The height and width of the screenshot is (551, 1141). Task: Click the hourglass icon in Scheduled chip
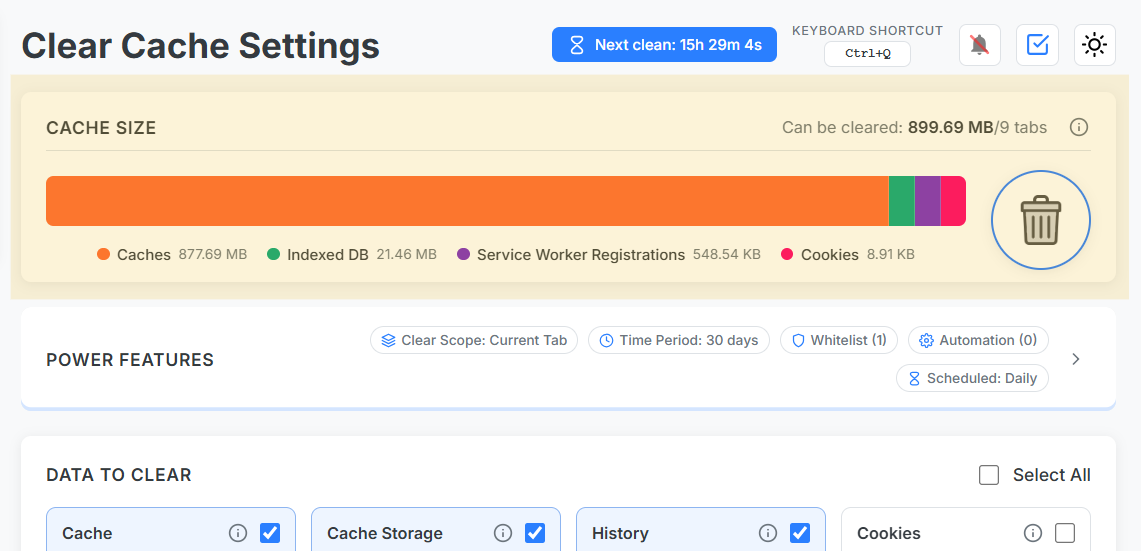914,378
